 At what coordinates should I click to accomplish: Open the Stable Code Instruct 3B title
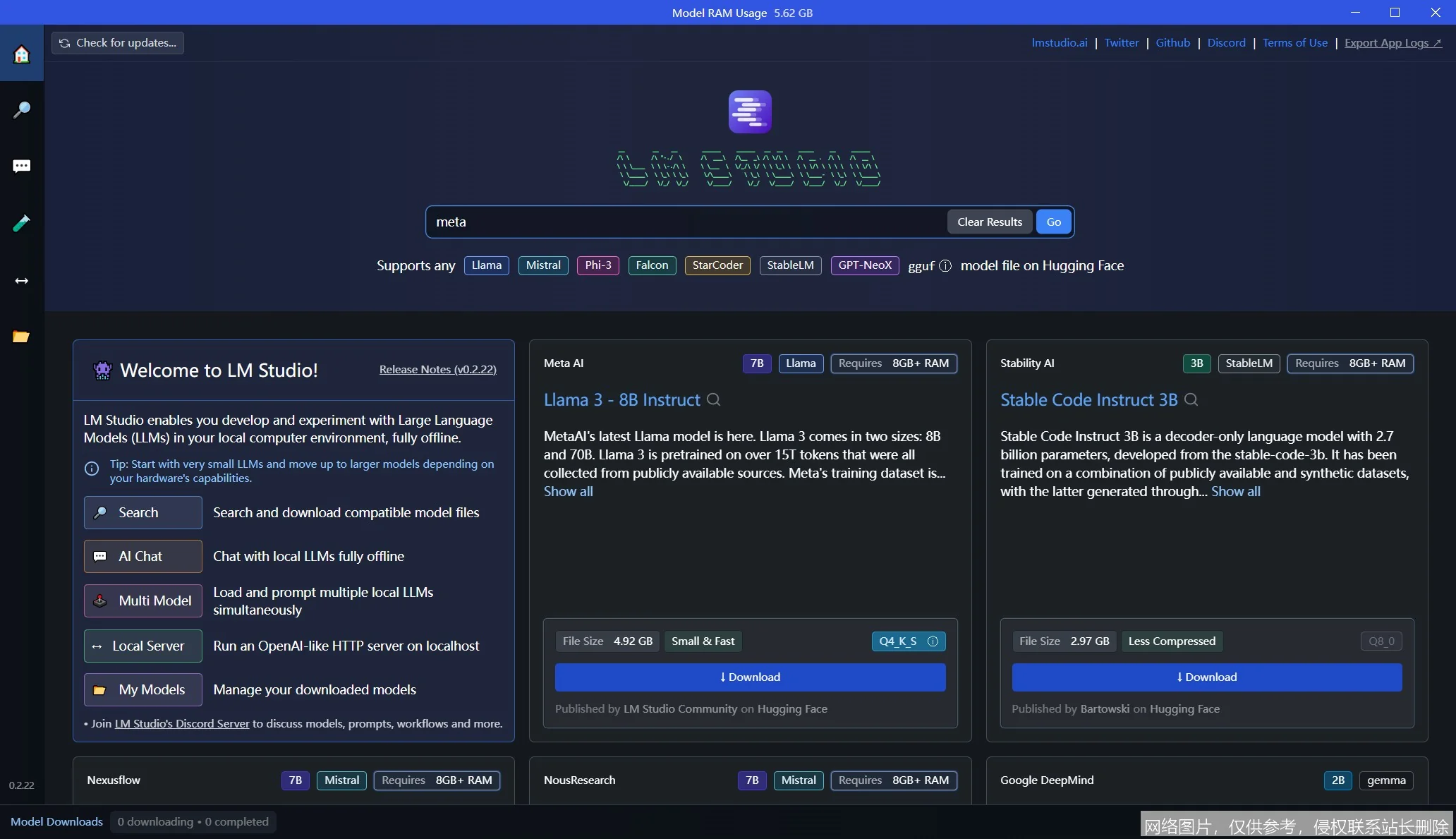click(x=1089, y=400)
